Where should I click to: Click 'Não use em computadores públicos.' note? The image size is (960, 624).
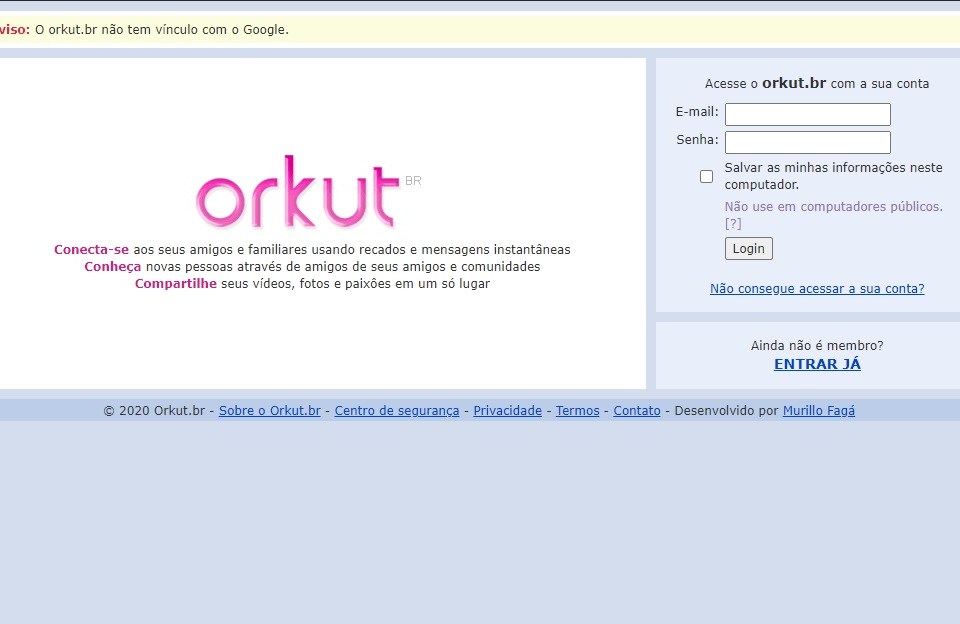click(x=833, y=206)
